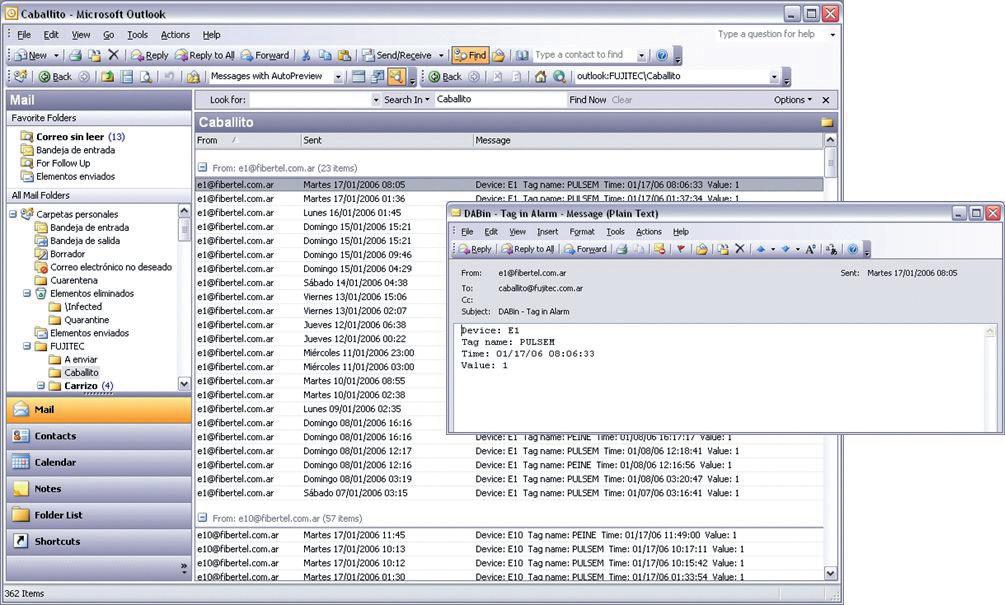1005x605 pixels.
Task: Click the message list scrollbar up arrow
Action: point(830,140)
